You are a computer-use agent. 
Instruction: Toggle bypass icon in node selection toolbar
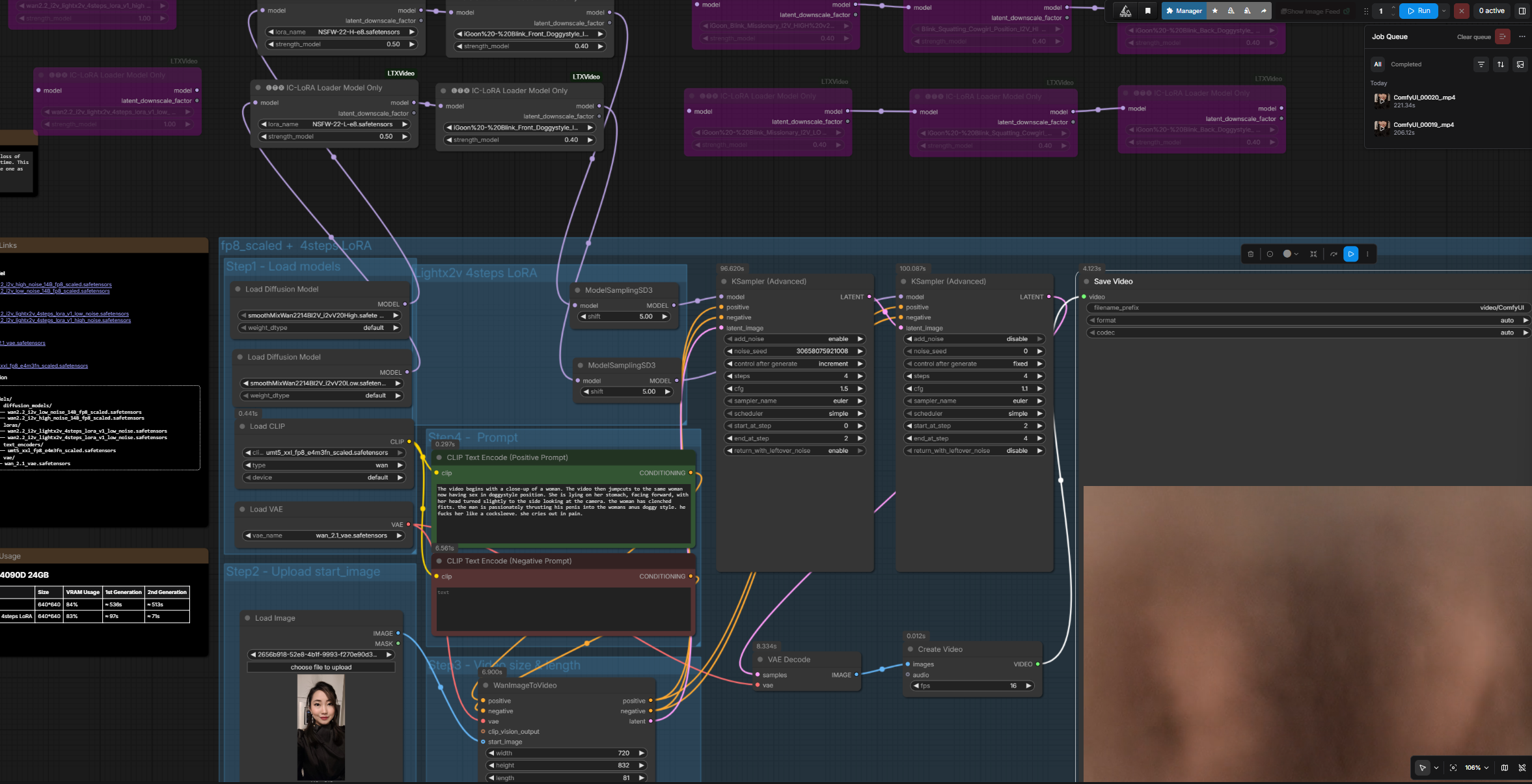click(1334, 254)
